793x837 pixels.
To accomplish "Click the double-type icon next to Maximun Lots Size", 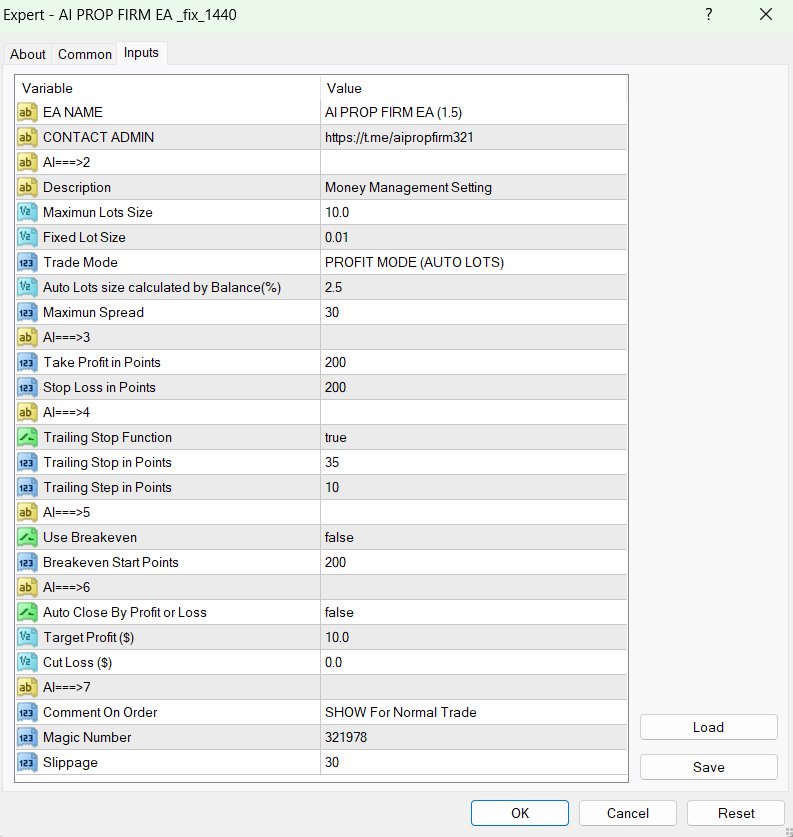I will pyautogui.click(x=28, y=212).
